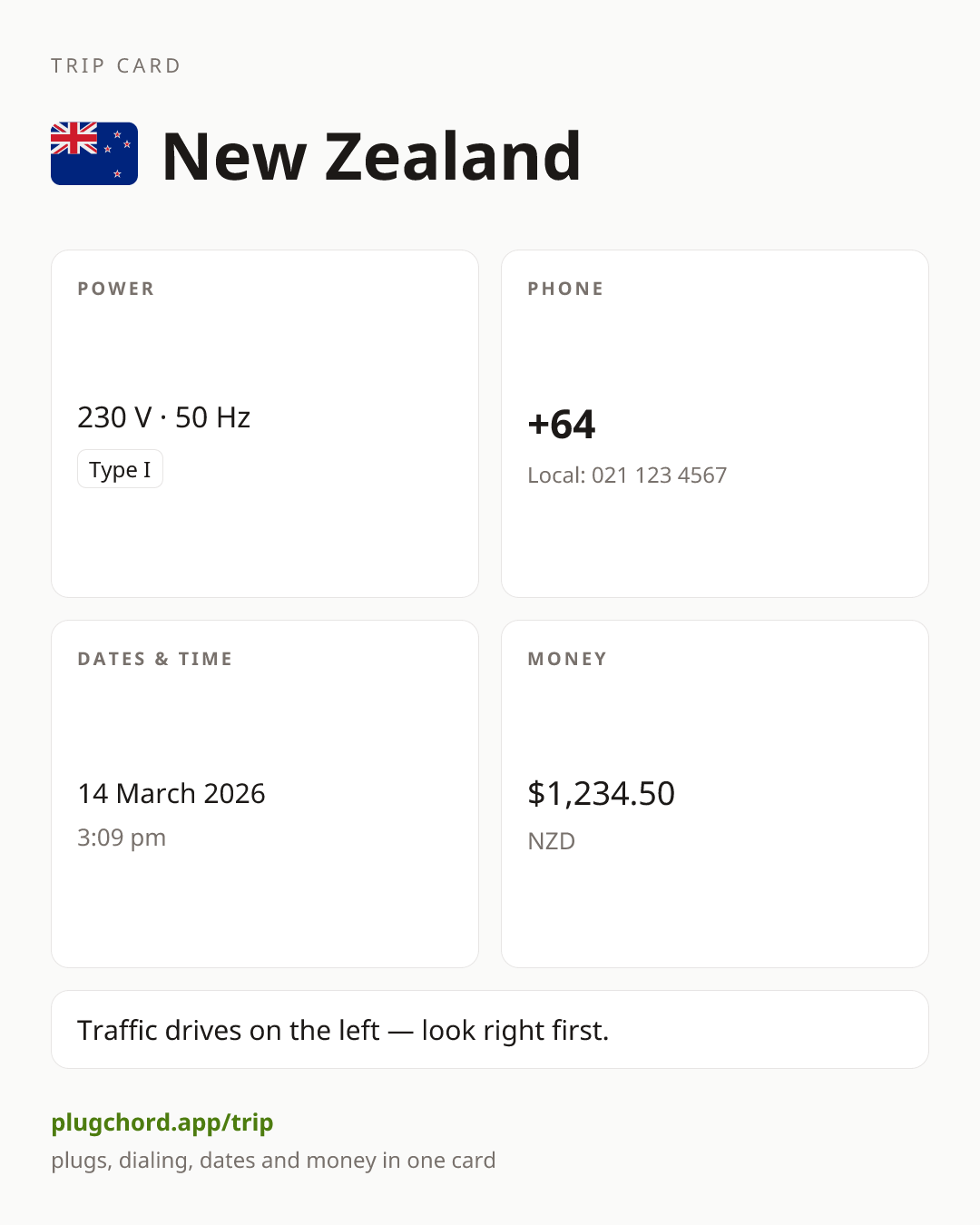Click the MONEY card heading
Image resolution: width=980 pixels, height=1225 pixels.
tap(568, 659)
